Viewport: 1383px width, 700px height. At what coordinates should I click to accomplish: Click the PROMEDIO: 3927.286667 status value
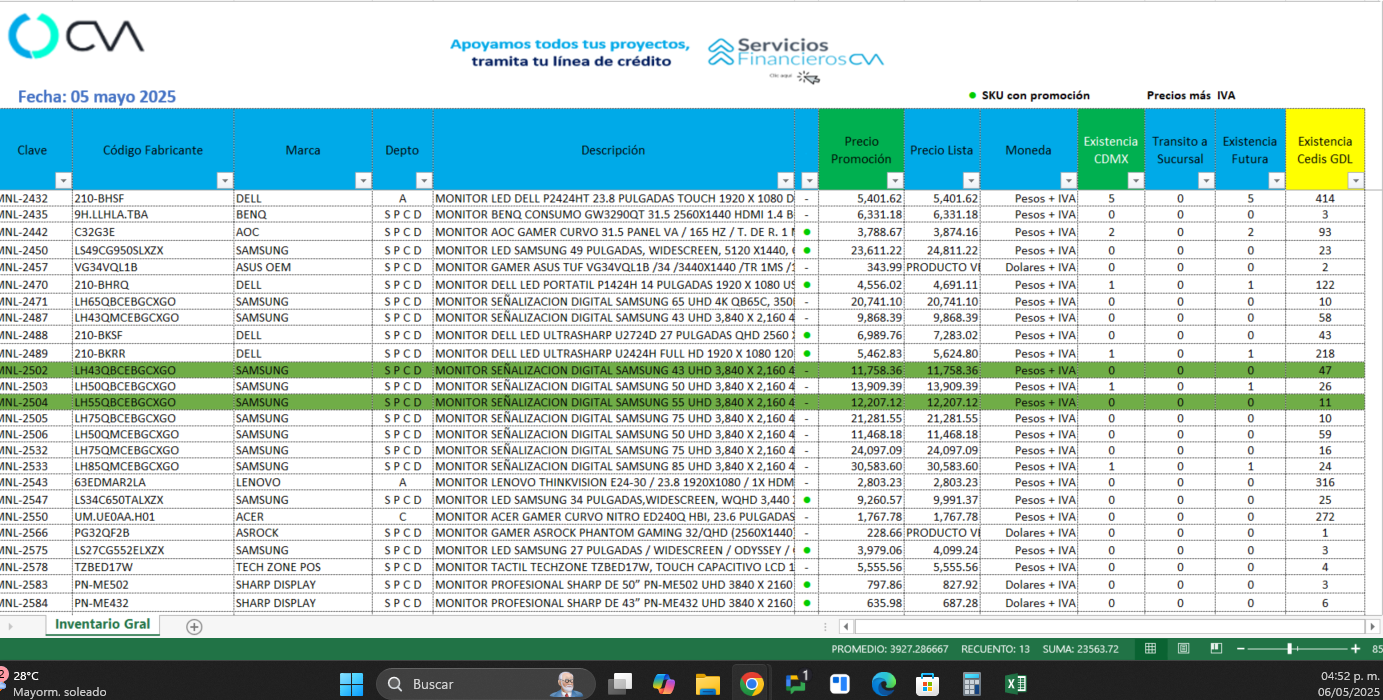pos(890,650)
